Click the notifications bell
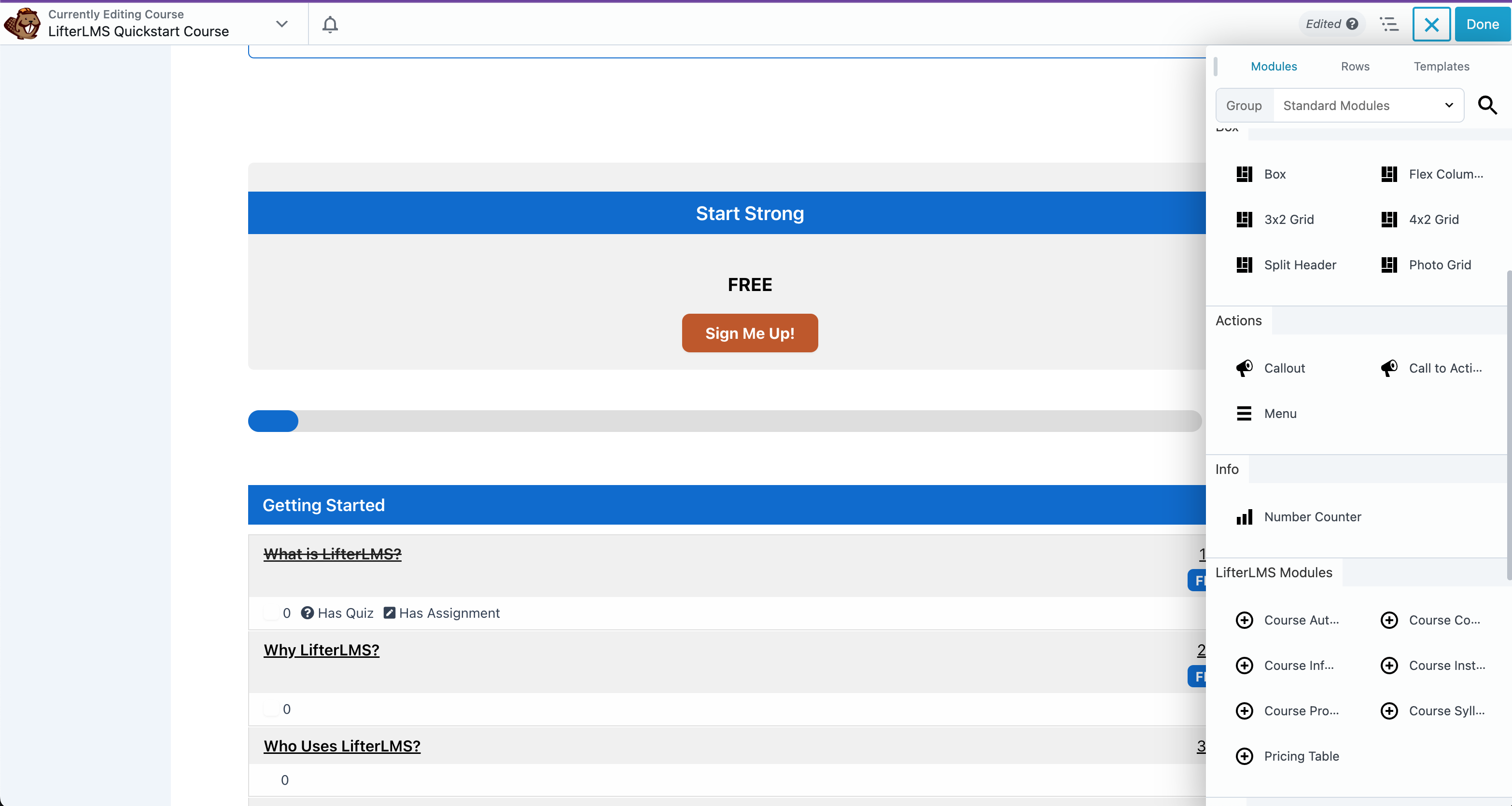1512x806 pixels. (331, 24)
